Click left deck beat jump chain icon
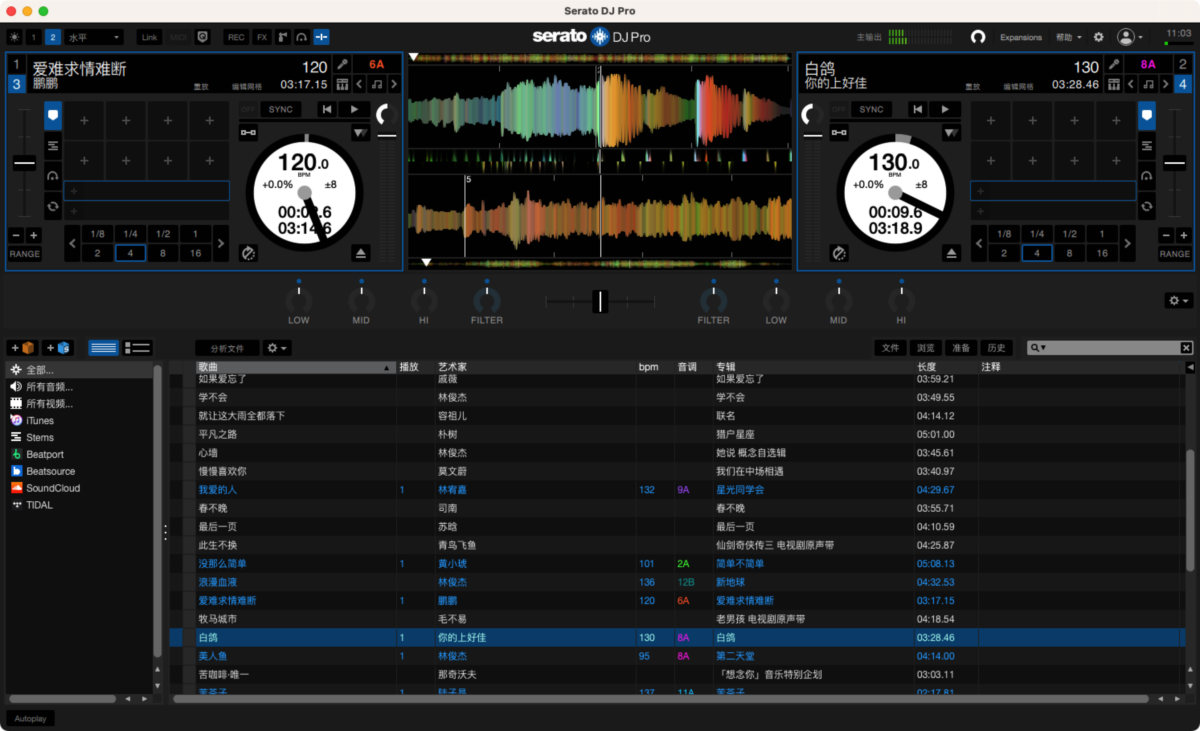Screen dimensions: 1200x731 coord(248,133)
